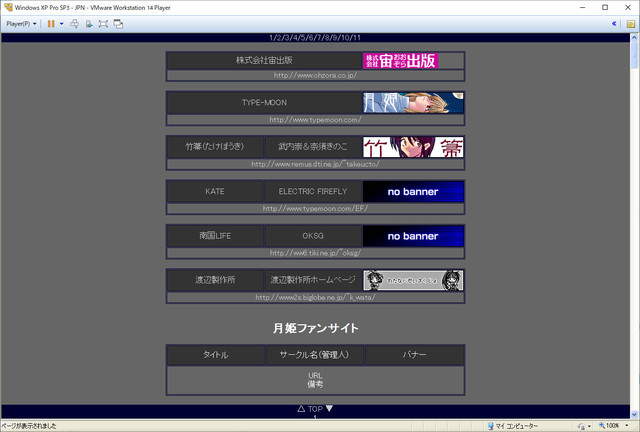Click the TYPE-MOON 月姫 banner image
Viewport: 640px width, 432px height.
(x=413, y=102)
